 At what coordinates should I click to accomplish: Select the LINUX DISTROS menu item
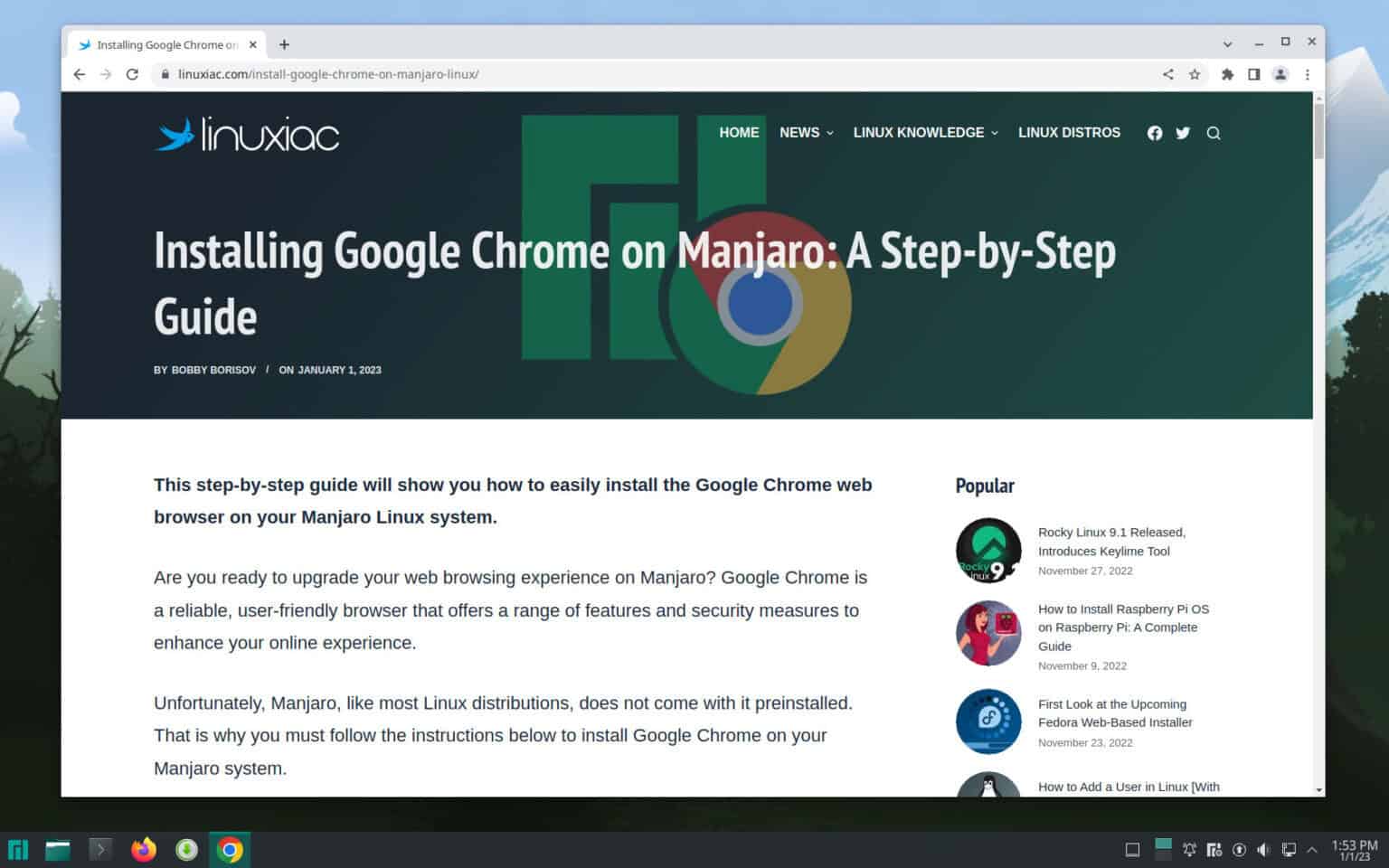coord(1069,133)
